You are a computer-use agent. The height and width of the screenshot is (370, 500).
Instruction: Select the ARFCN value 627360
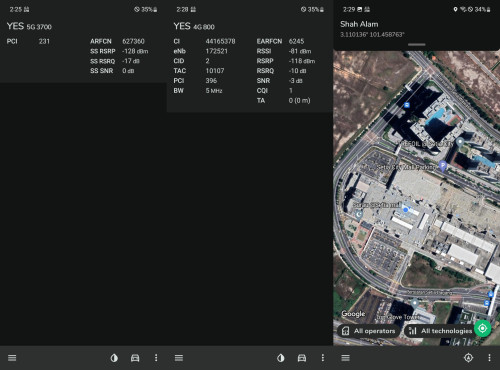(x=133, y=41)
